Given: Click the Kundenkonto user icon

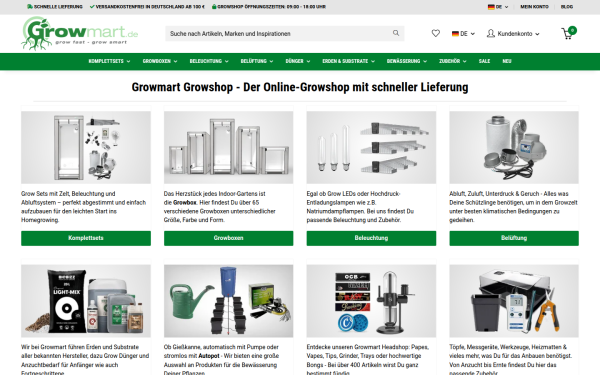Looking at the screenshot, I should [x=491, y=34].
